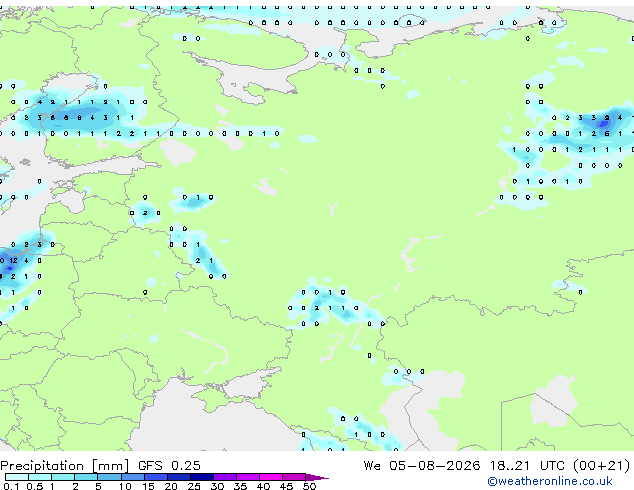Pick the 15–20 mm legend color swatch
This screenshot has height=490, width=634.
[x=155, y=477]
